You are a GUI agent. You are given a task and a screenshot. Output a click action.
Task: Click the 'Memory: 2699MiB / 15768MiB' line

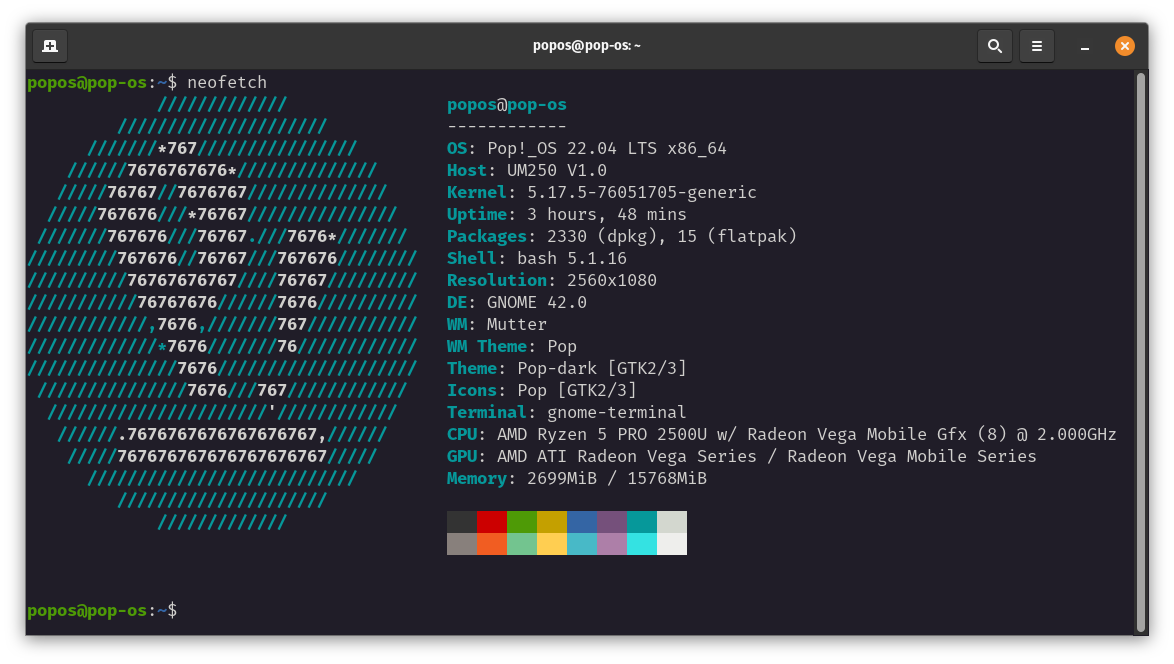click(577, 478)
